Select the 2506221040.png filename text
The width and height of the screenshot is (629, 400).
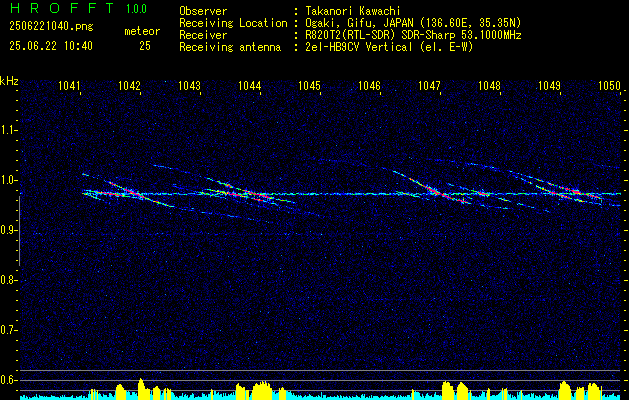[x=51, y=27]
